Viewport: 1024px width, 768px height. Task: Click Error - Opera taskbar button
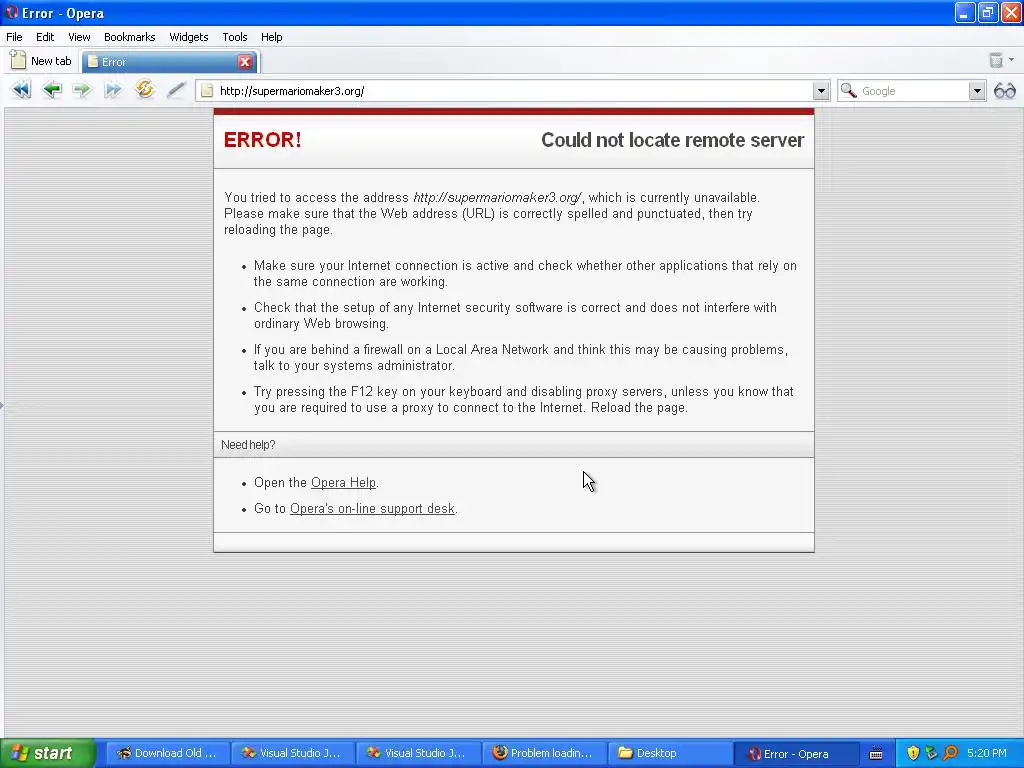tap(794, 753)
